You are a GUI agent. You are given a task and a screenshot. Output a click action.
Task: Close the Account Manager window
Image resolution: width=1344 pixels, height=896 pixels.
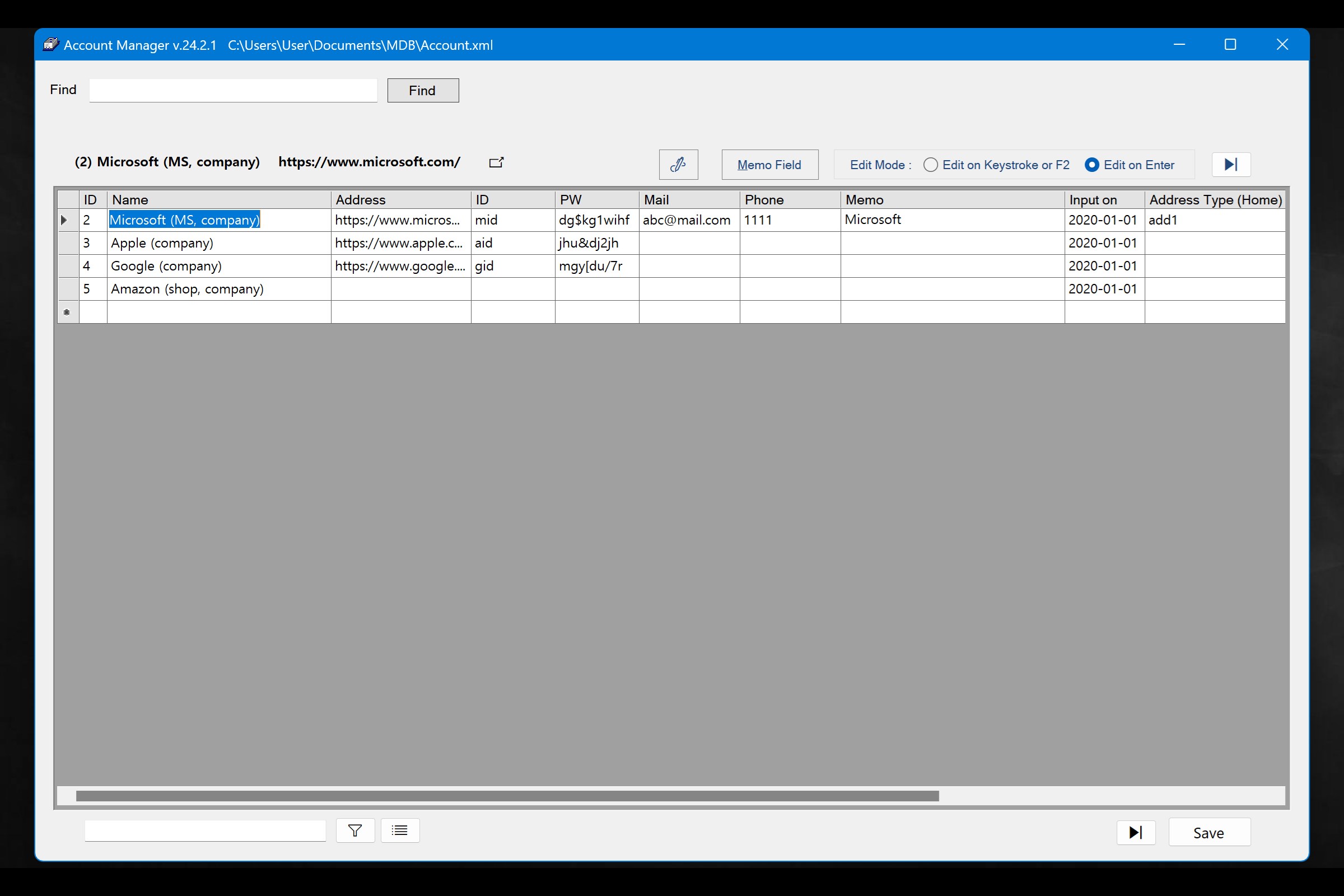(x=1282, y=45)
